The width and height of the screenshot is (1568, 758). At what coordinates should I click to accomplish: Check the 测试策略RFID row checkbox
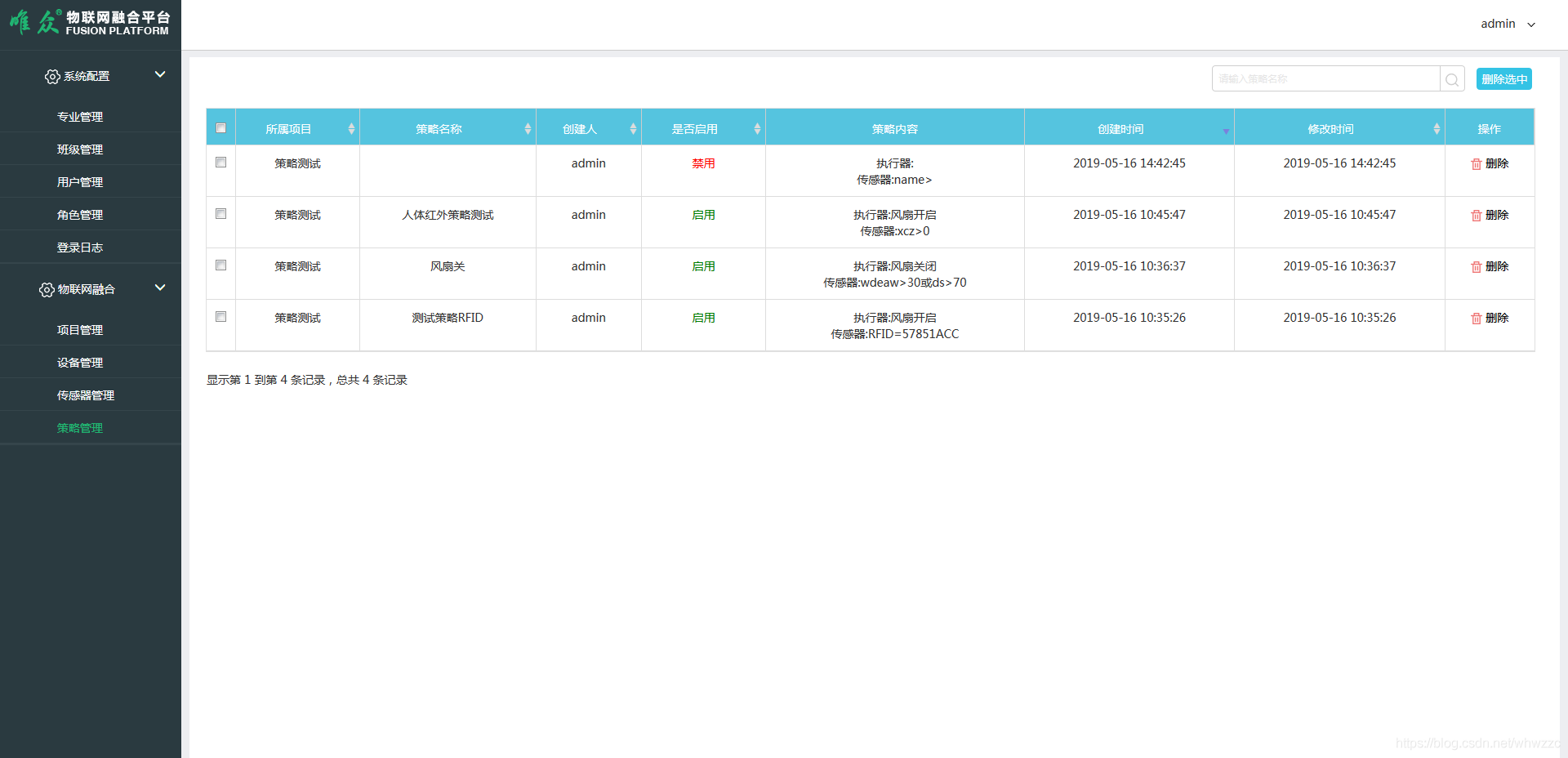(220, 317)
